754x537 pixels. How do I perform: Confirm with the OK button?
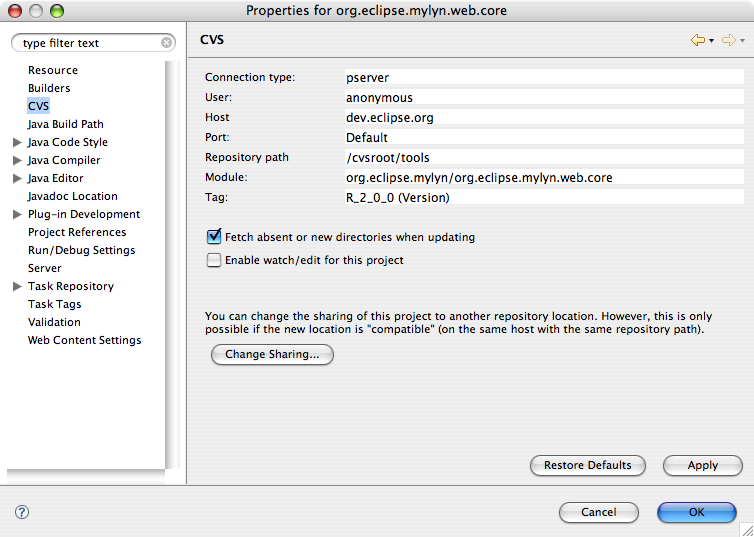(697, 512)
